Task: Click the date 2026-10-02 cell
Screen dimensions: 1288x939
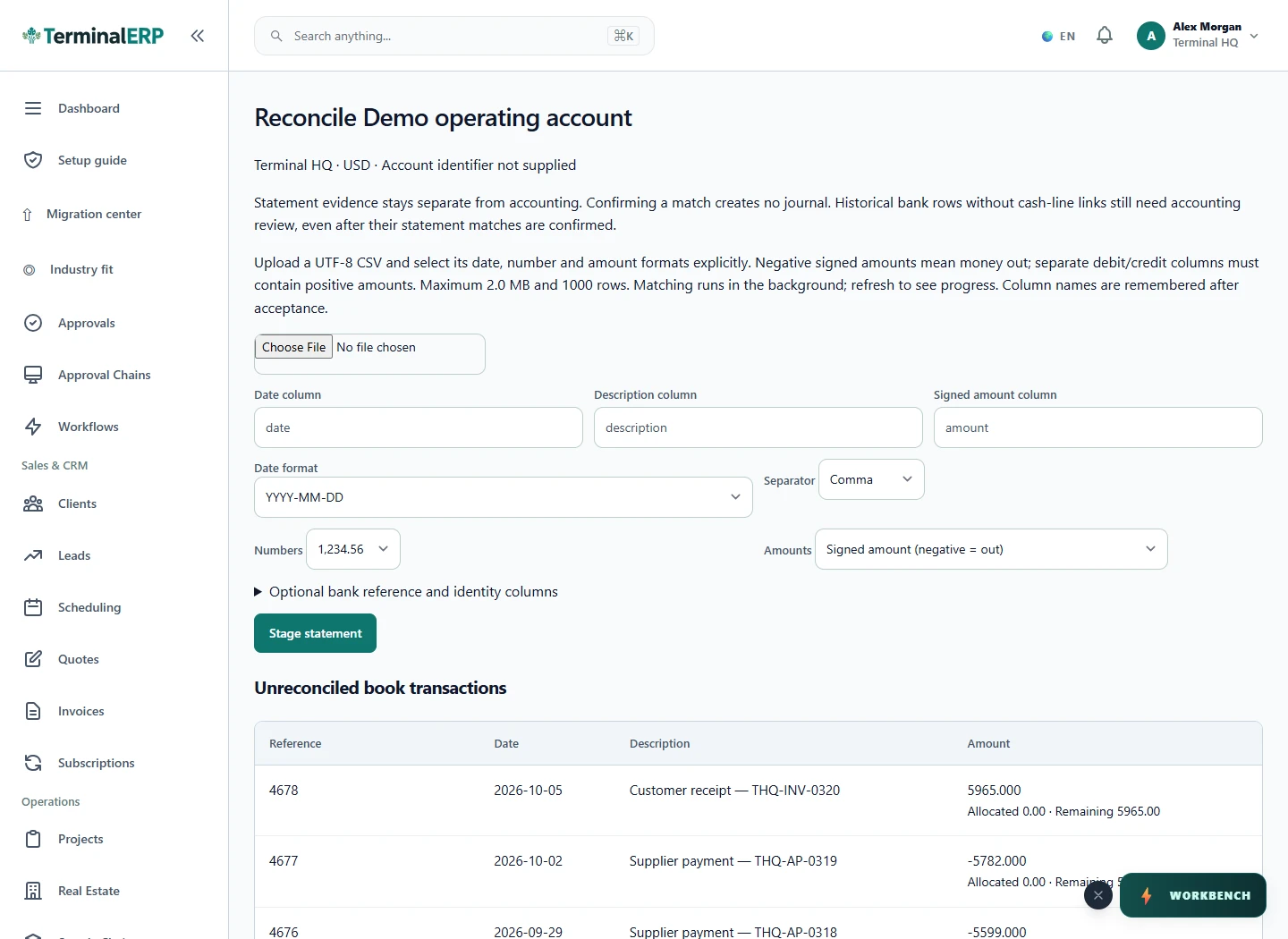Action: coord(528,861)
